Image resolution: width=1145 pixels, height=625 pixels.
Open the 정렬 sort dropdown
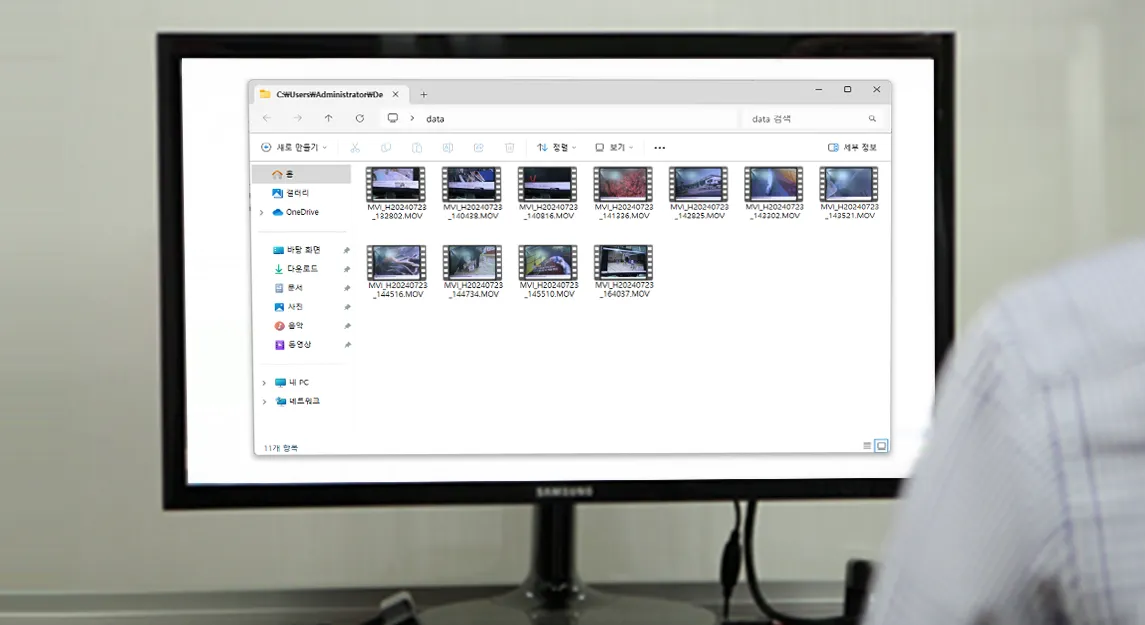click(557, 148)
